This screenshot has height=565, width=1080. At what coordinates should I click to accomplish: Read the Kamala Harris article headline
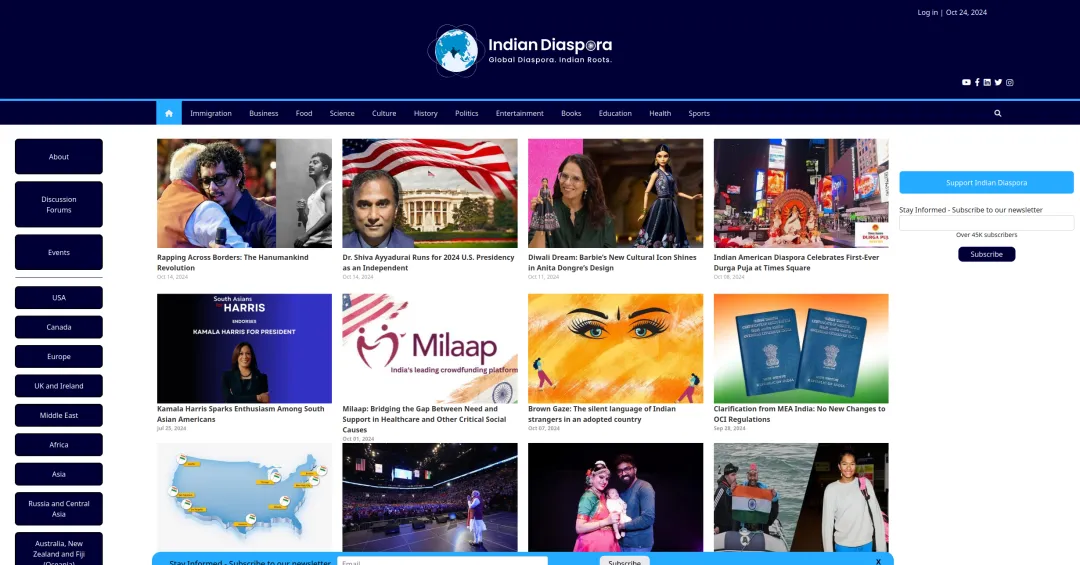click(x=241, y=413)
